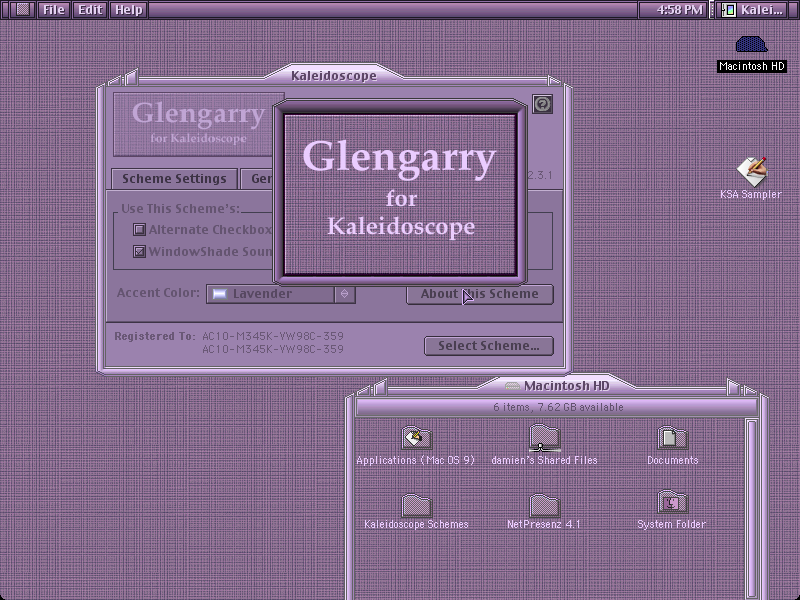Click the zoom box on Macintosh HD window
The height and width of the screenshot is (600, 800).
click(x=733, y=388)
